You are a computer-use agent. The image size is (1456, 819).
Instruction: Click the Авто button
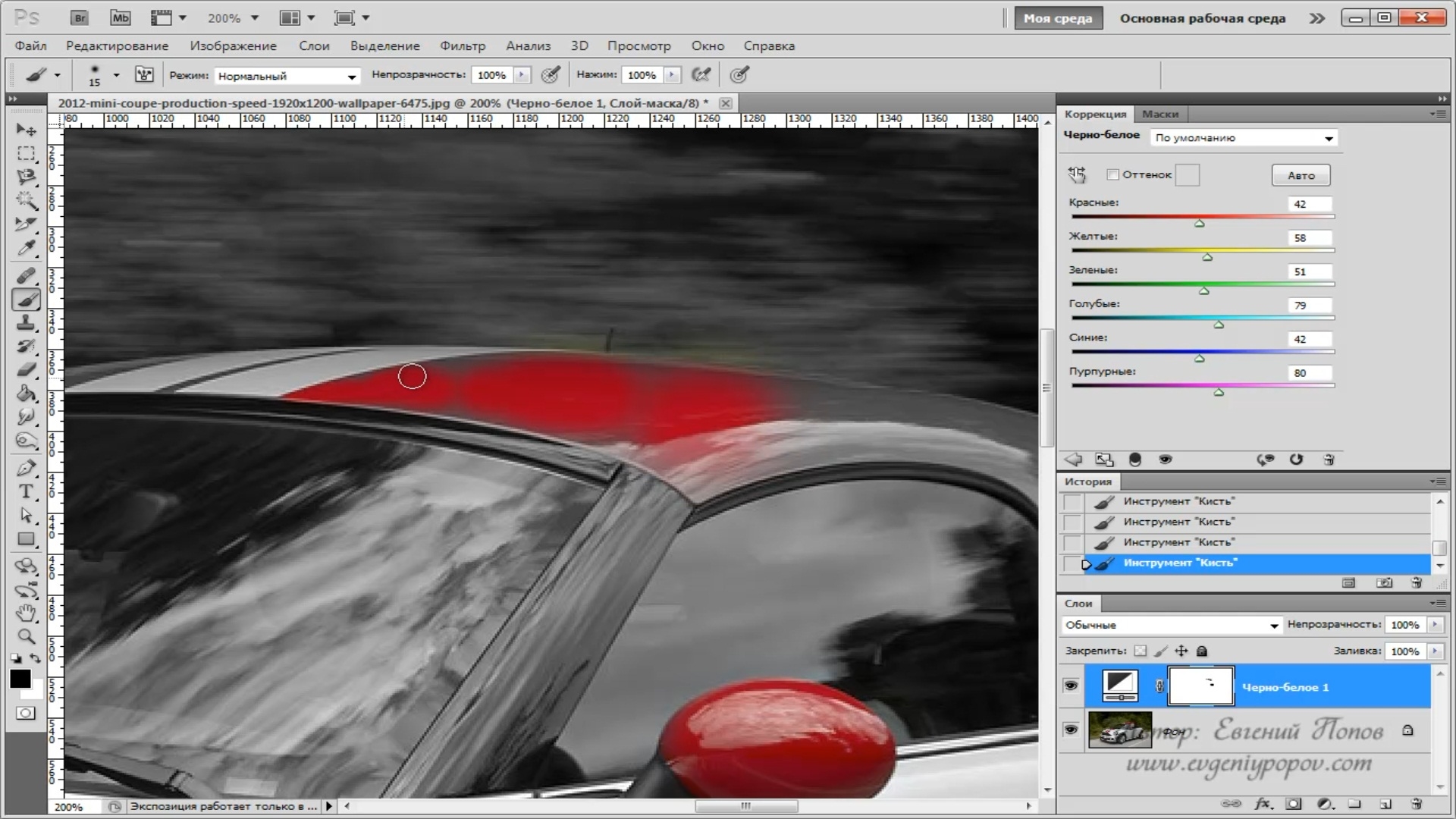(1301, 175)
